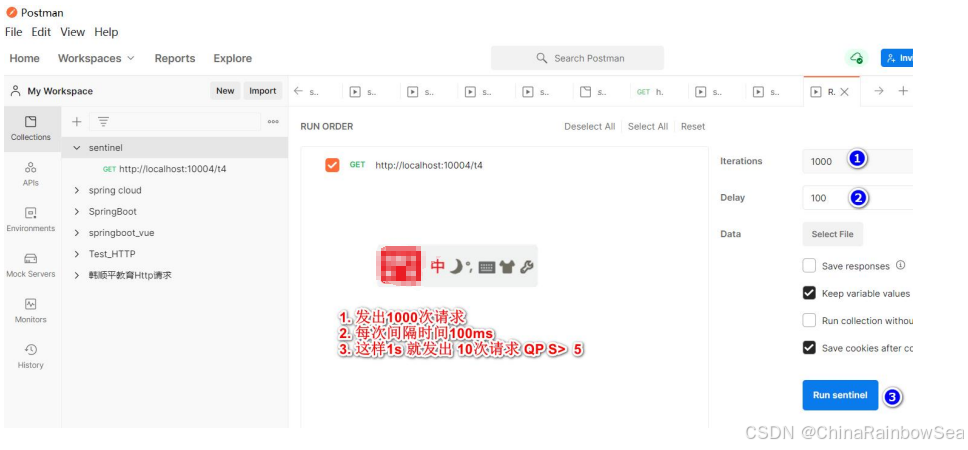Viewport: 968px width, 450px height.
Task: Open the Explore section
Action: [233, 58]
